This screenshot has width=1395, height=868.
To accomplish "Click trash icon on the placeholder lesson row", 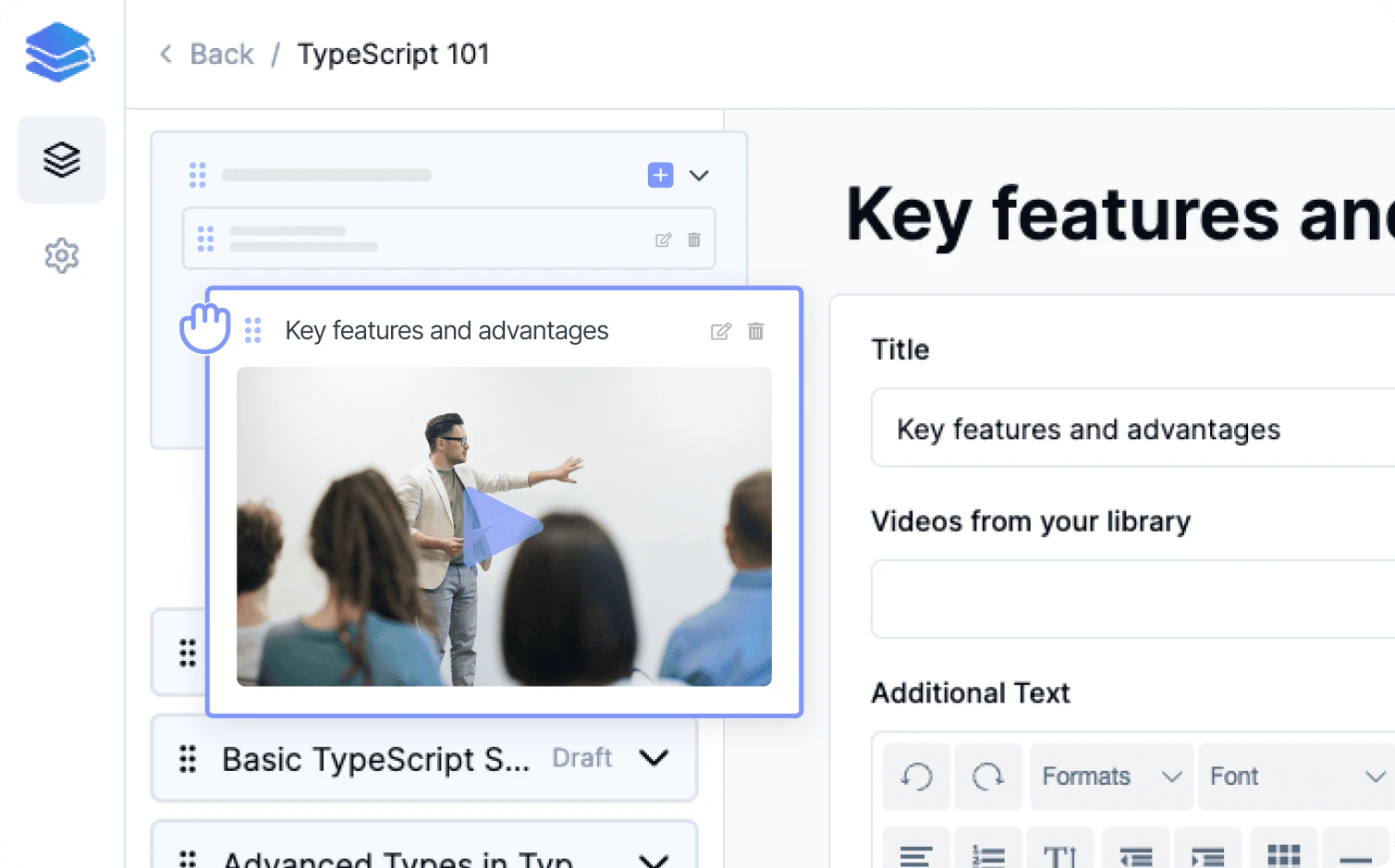I will tap(694, 240).
